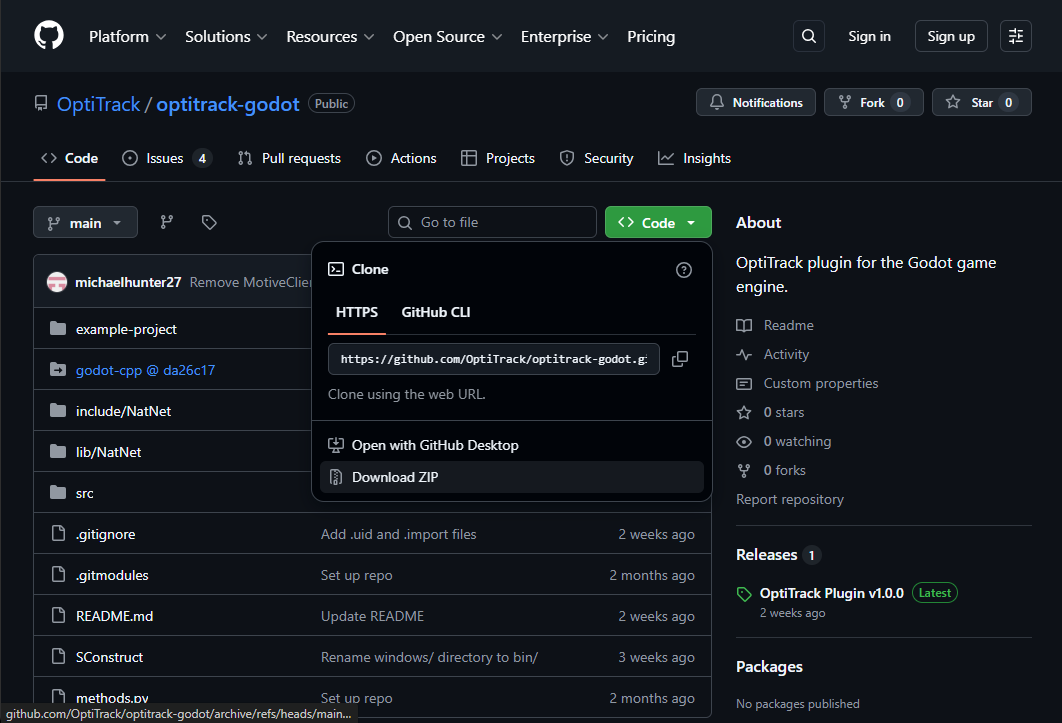This screenshot has height=723, width=1062.
Task: Click the Sign up button
Action: [x=951, y=36]
